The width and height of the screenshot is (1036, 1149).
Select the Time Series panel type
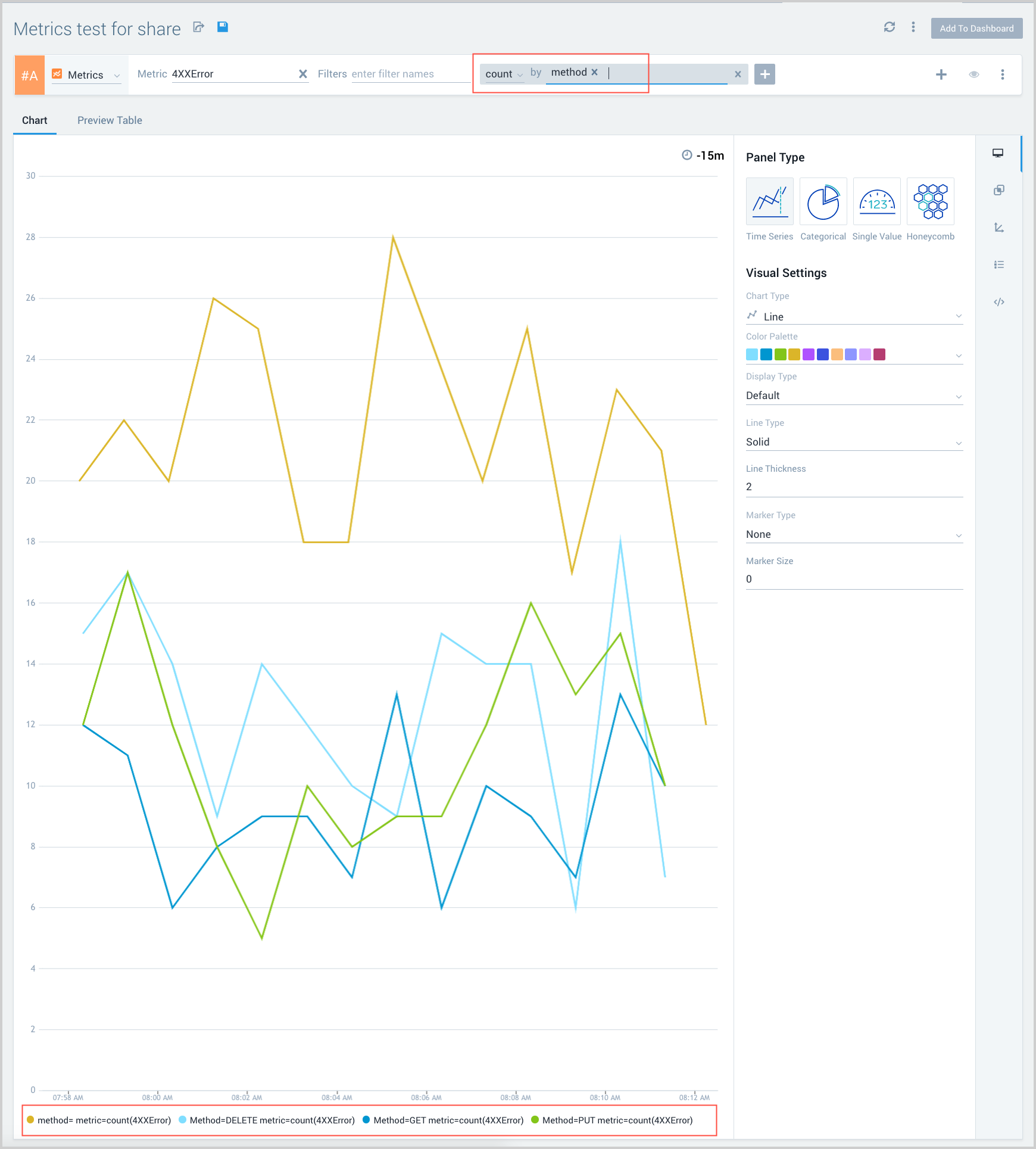(769, 202)
